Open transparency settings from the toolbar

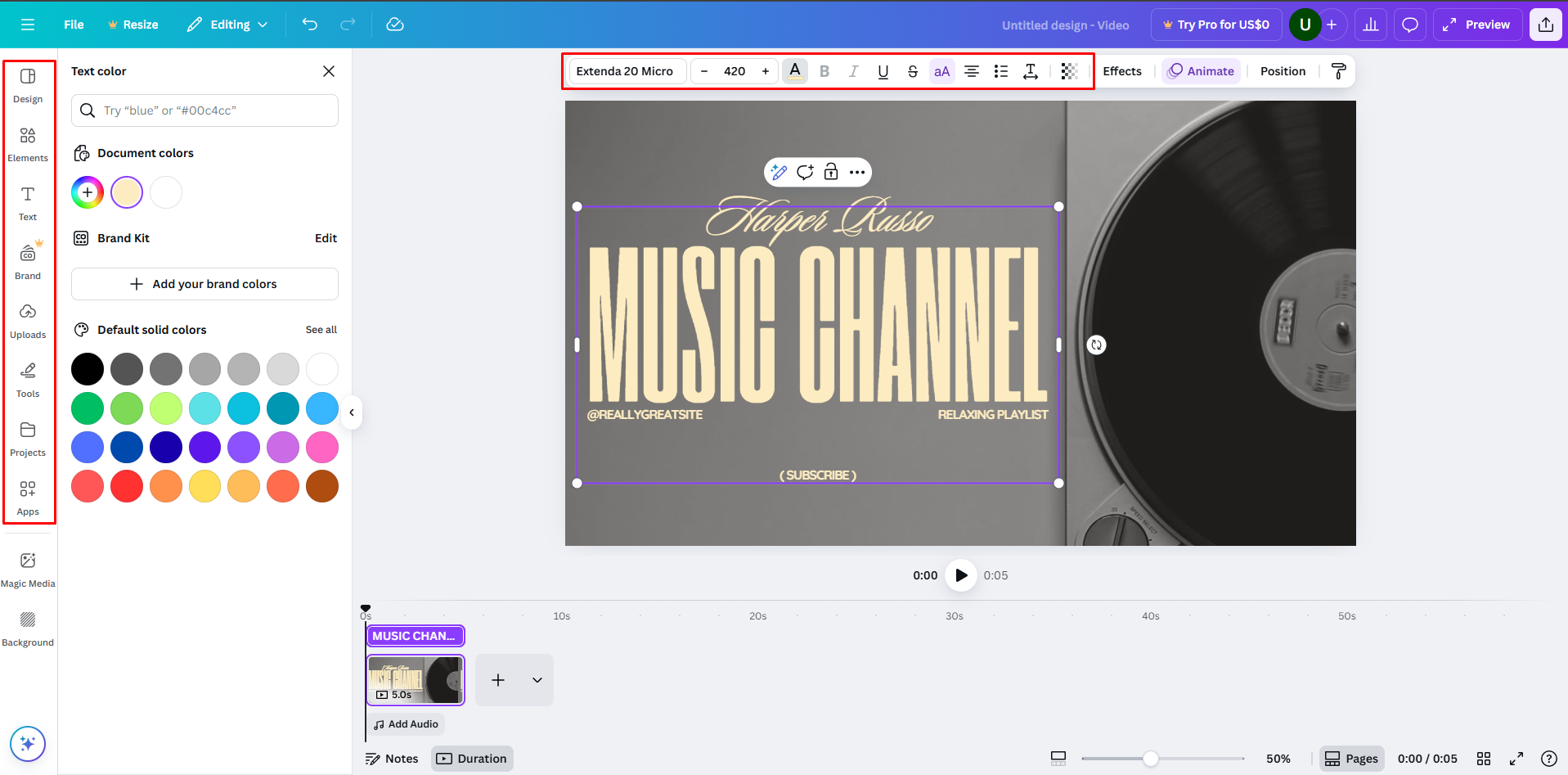tap(1068, 71)
